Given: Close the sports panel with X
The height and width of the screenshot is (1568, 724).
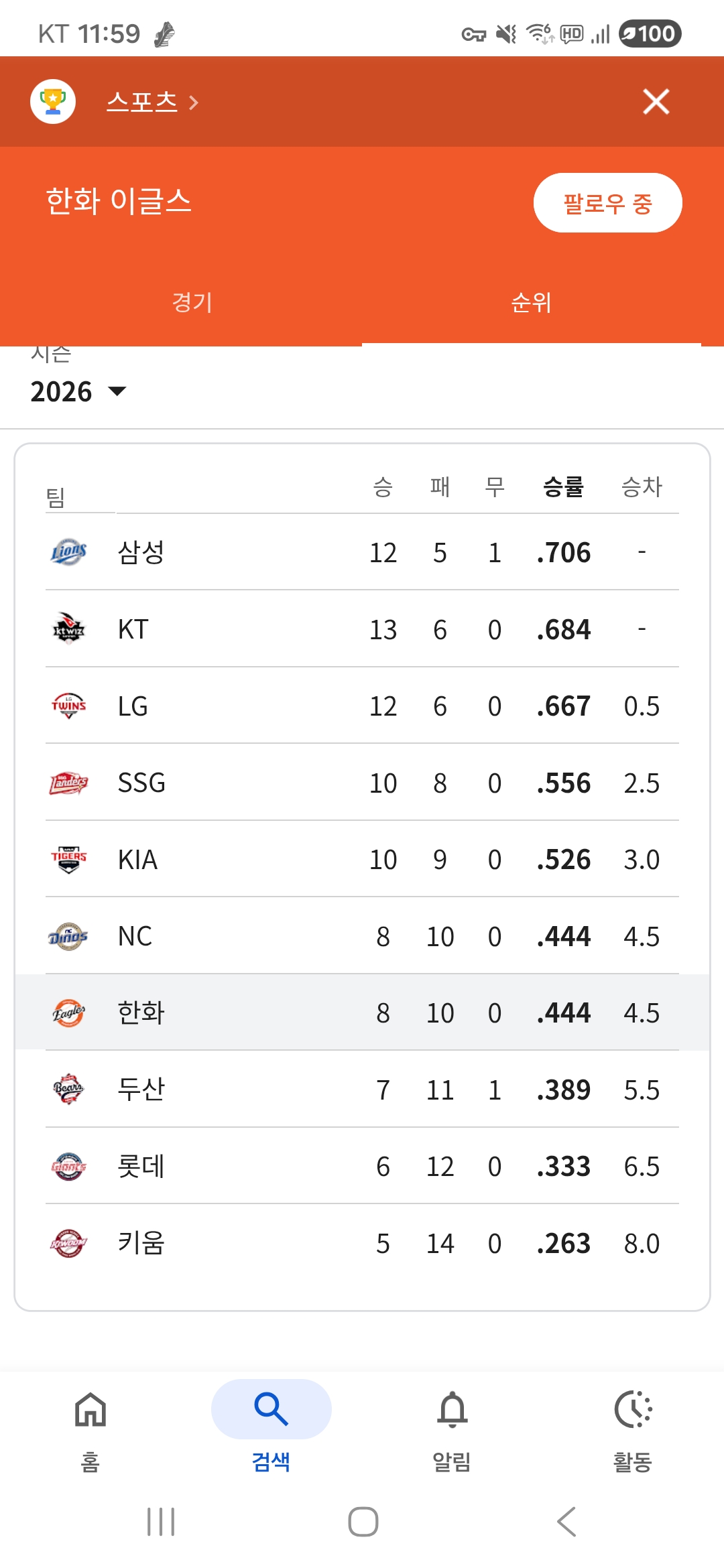Looking at the screenshot, I should tap(656, 102).
